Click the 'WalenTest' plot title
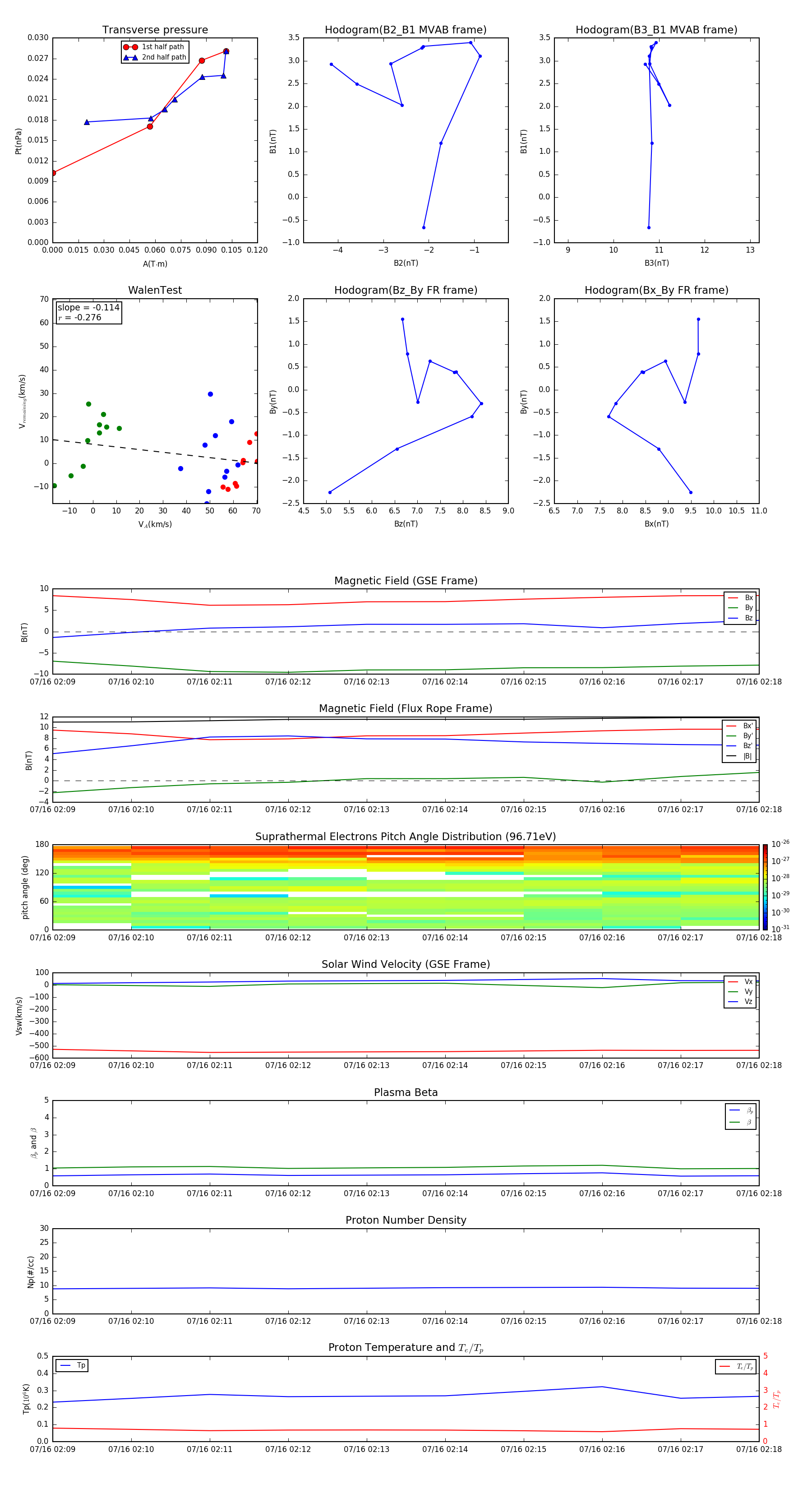This screenshot has width=812, height=1489. click(x=155, y=290)
